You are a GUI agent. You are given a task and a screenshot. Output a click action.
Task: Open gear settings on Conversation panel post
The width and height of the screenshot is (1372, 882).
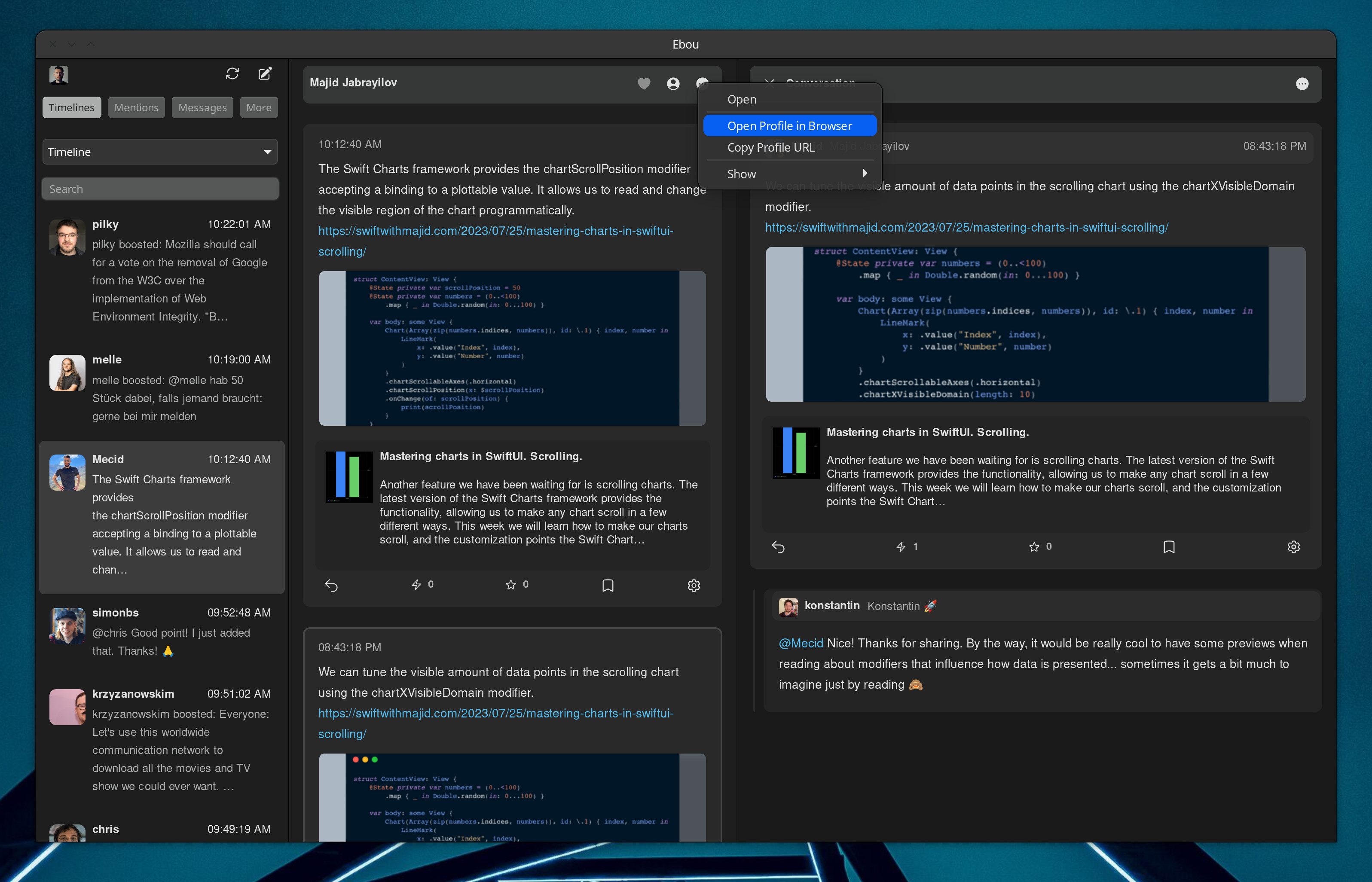pyautogui.click(x=1293, y=546)
